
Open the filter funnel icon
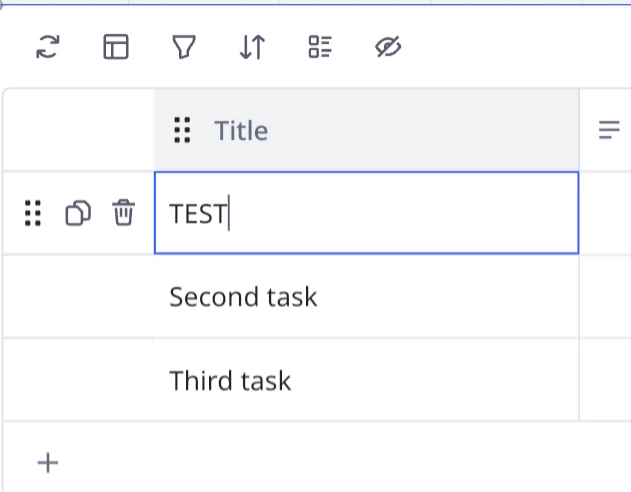pyautogui.click(x=184, y=47)
